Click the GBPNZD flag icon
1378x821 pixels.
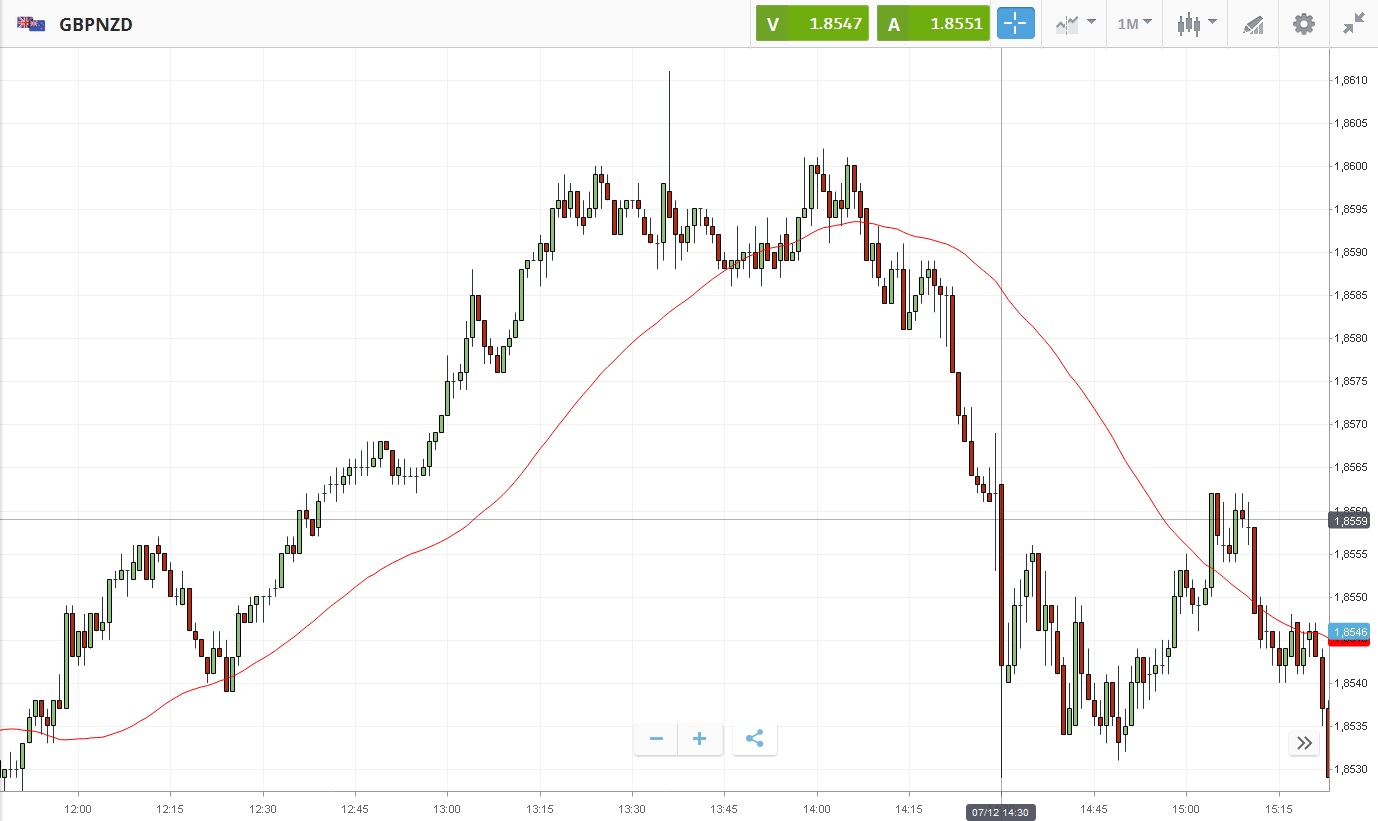30,24
